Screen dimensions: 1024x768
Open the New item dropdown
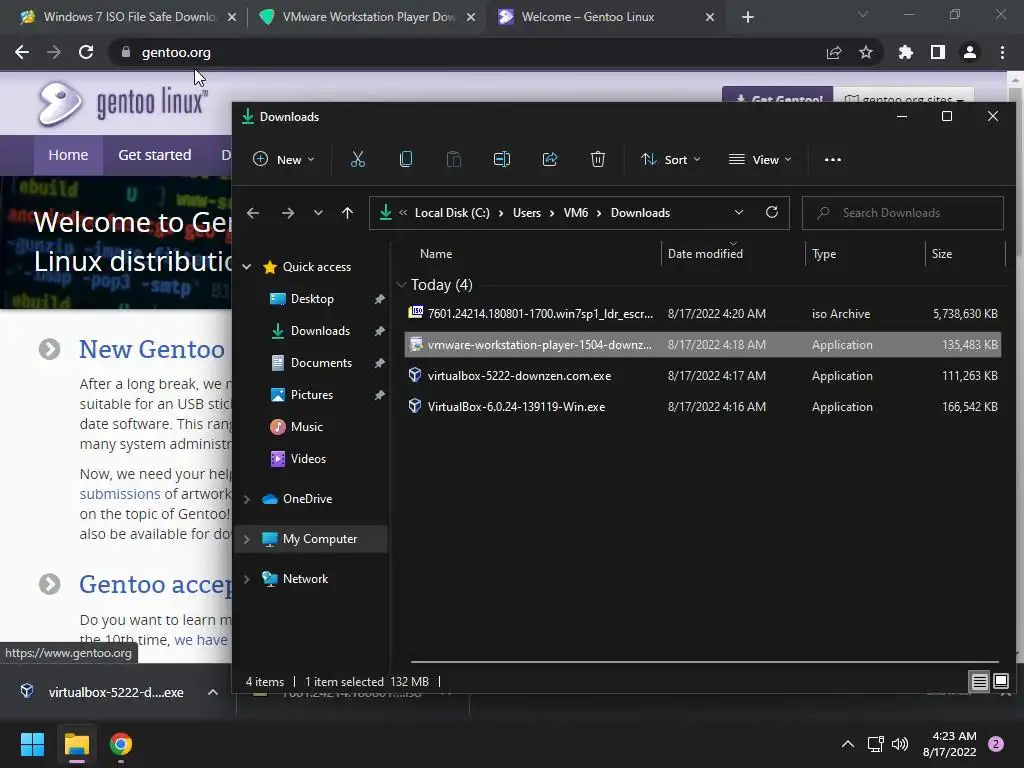[x=283, y=159]
